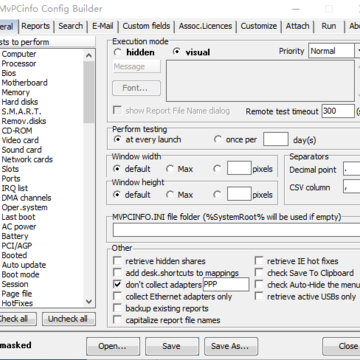The width and height of the screenshot is (360, 360).
Task: Select custom pixels Window height radio
Action: tap(217, 195)
